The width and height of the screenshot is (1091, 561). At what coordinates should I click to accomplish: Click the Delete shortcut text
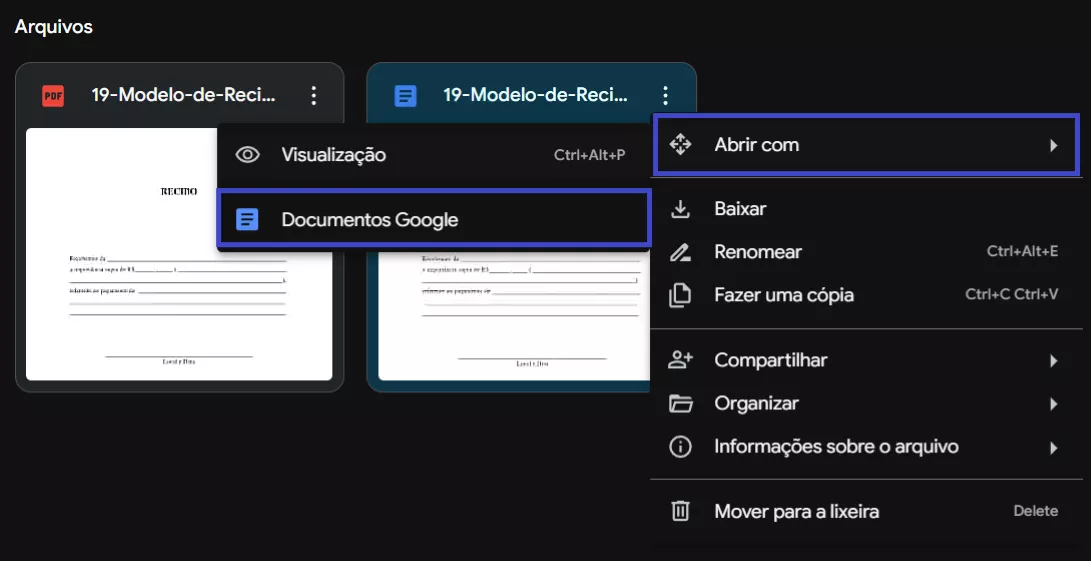point(1035,512)
